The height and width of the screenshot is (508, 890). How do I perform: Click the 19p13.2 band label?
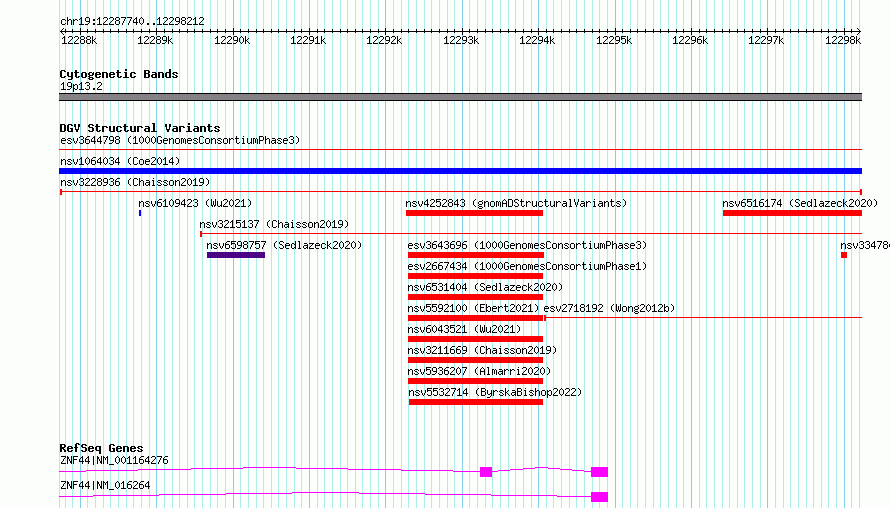coord(81,86)
